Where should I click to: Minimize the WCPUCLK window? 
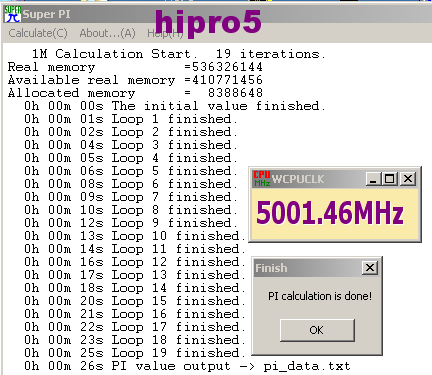(x=373, y=179)
